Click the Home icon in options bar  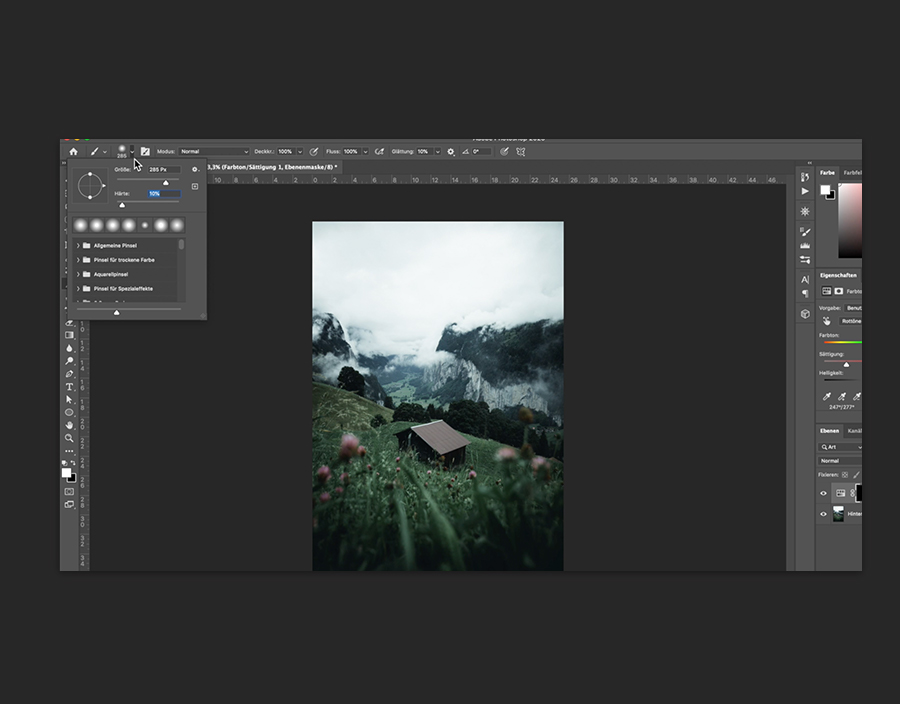pos(73,152)
